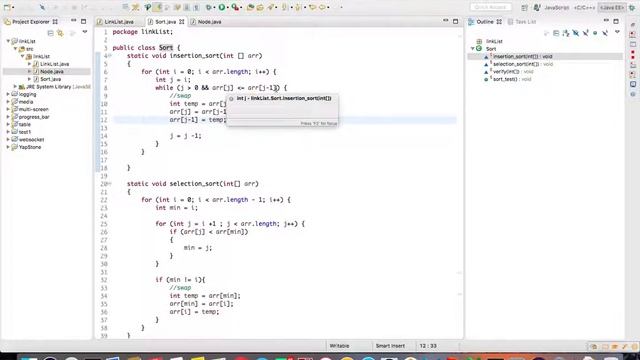Click the External Tools run icon
Screen dimensions: 640x360
click(x=235, y=7)
